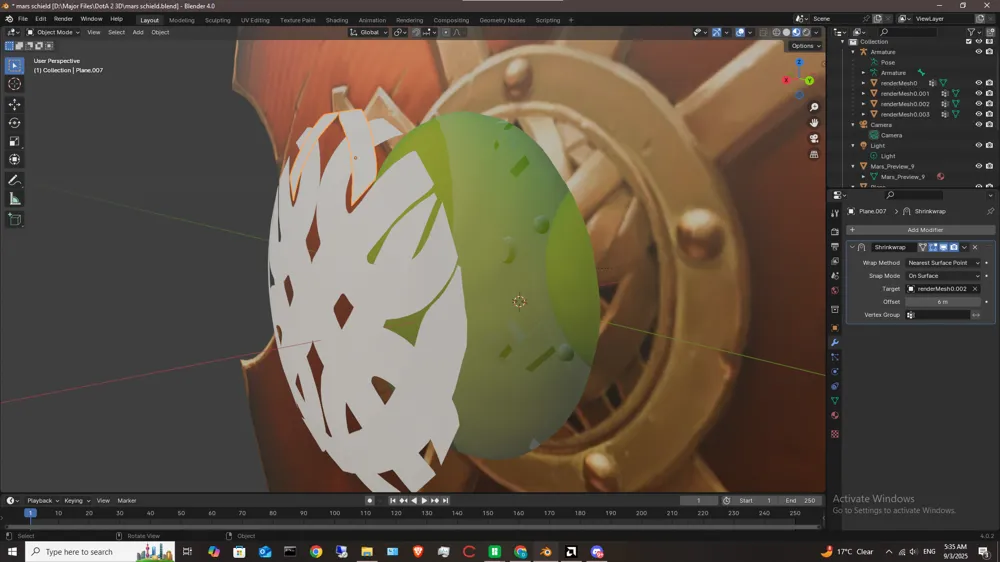The width and height of the screenshot is (1000, 562).
Task: Play the animation in timeline
Action: 424,501
